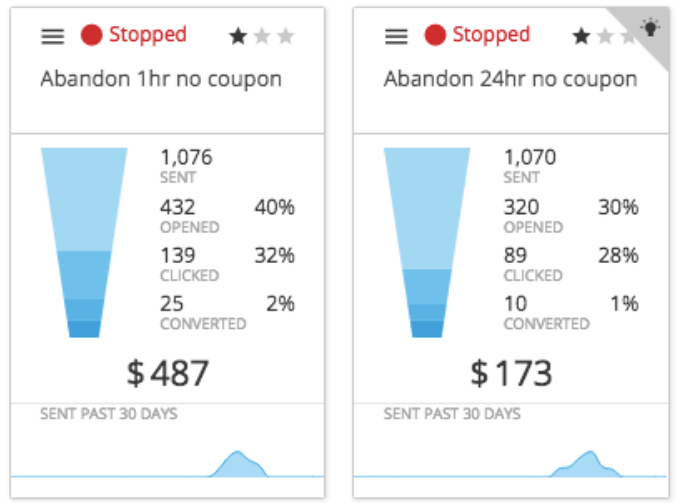Click red Stopped dot on 24hr card
Screen dimensions: 681x503
[x=435, y=35]
